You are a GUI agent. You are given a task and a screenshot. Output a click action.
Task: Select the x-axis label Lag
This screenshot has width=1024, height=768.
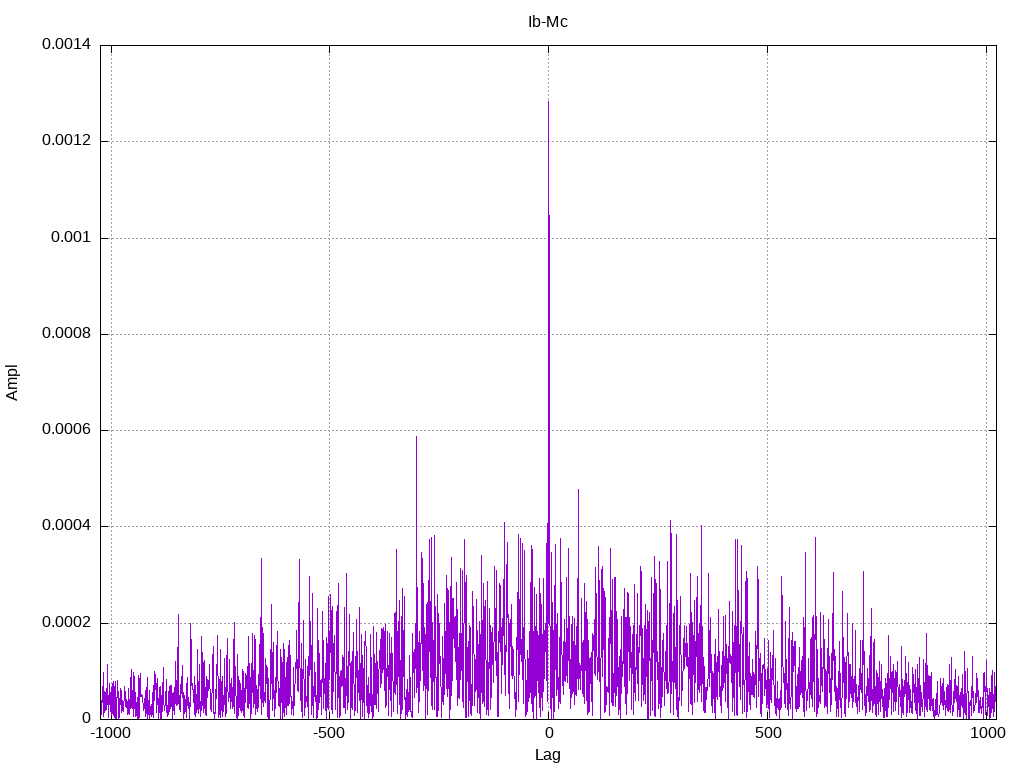(x=547, y=755)
